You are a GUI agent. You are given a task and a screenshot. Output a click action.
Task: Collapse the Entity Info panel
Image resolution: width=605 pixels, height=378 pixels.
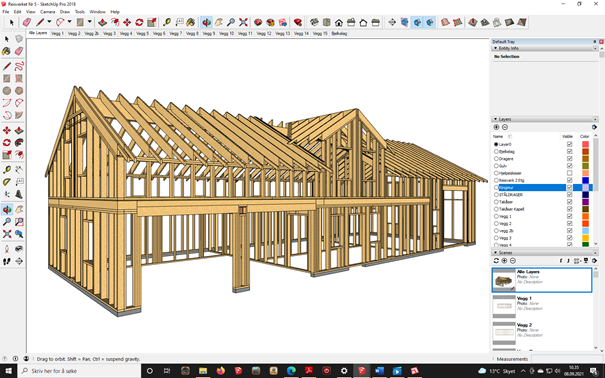(x=495, y=48)
